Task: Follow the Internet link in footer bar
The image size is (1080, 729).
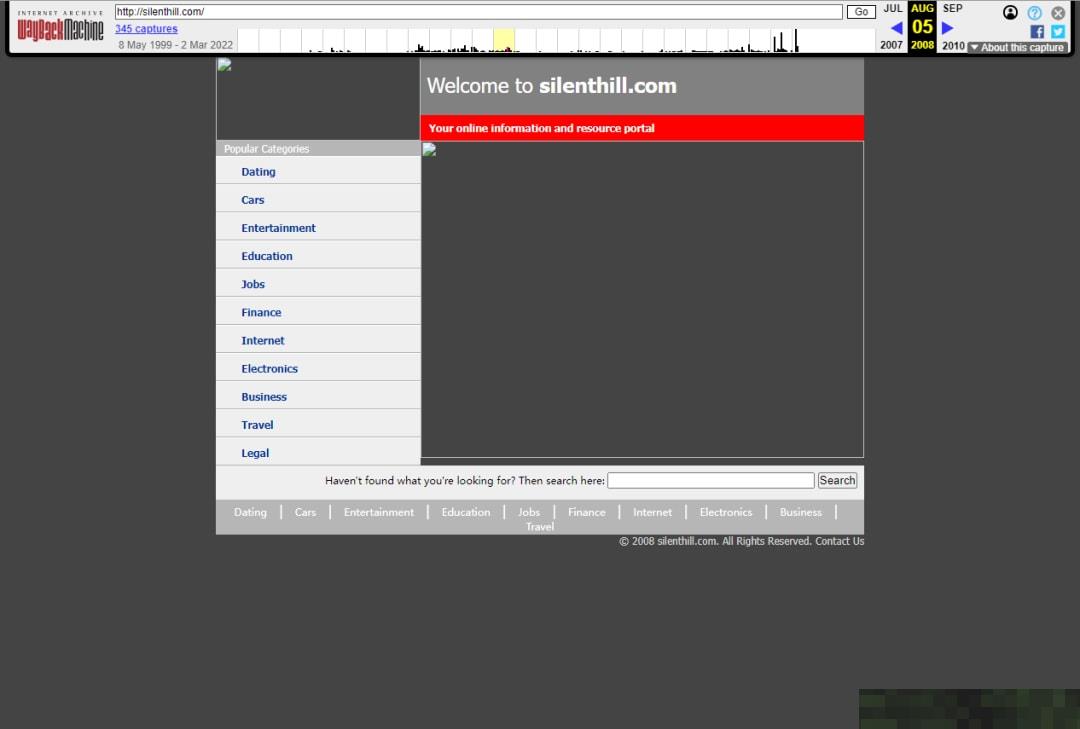Action: (x=652, y=512)
